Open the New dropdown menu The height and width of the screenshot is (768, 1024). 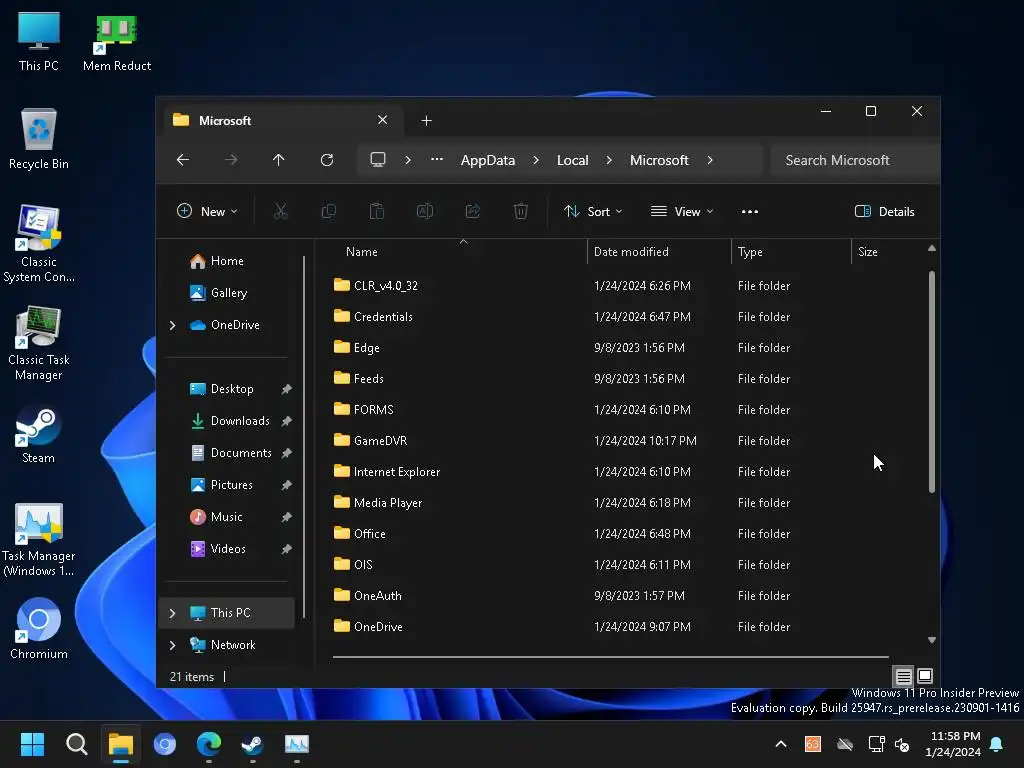(207, 212)
